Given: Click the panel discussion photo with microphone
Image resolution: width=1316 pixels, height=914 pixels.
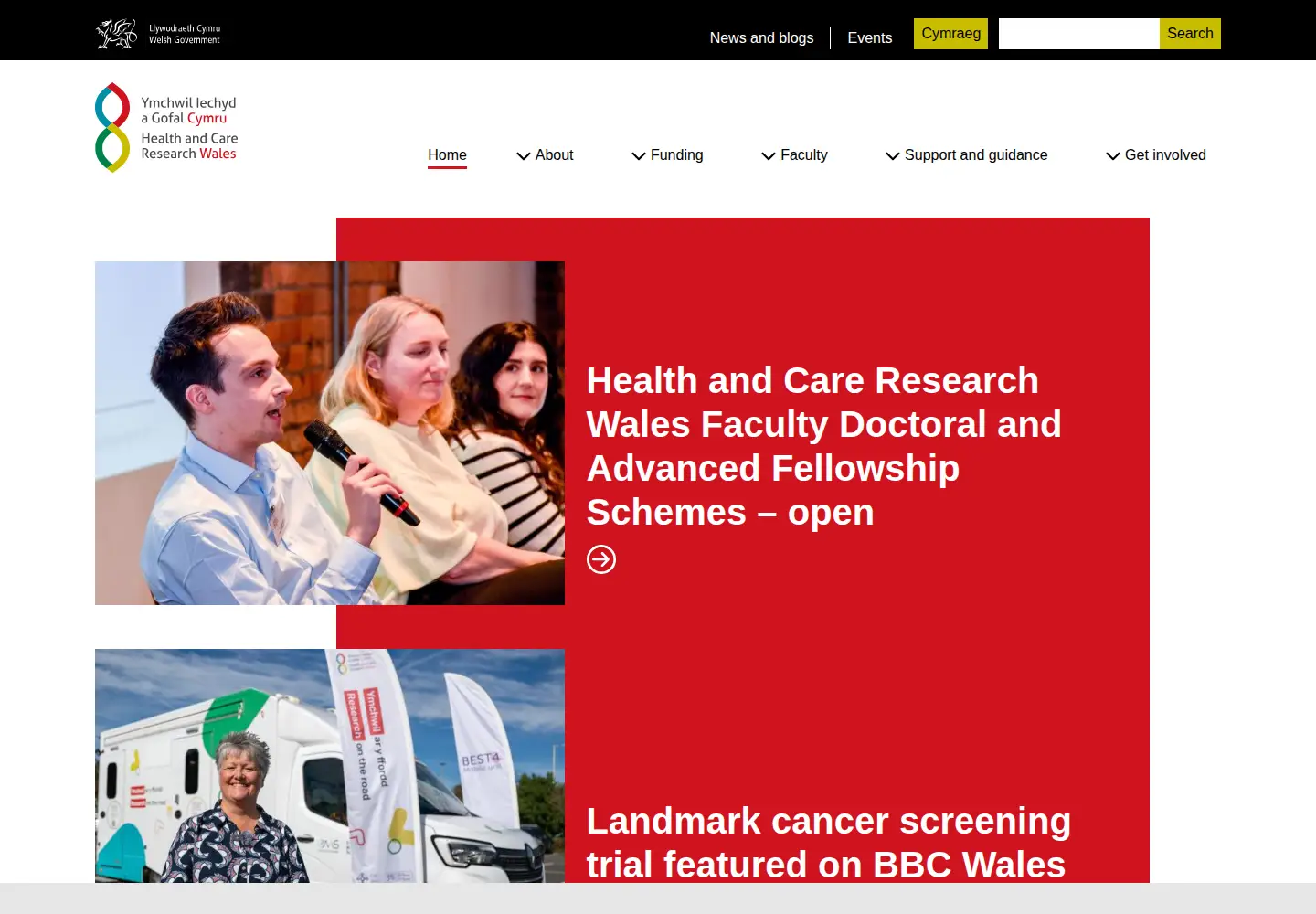Looking at the screenshot, I should (330, 433).
